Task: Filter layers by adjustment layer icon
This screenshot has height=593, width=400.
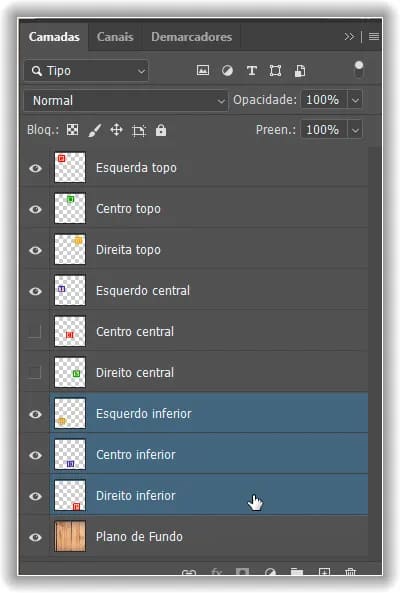Action: click(227, 71)
